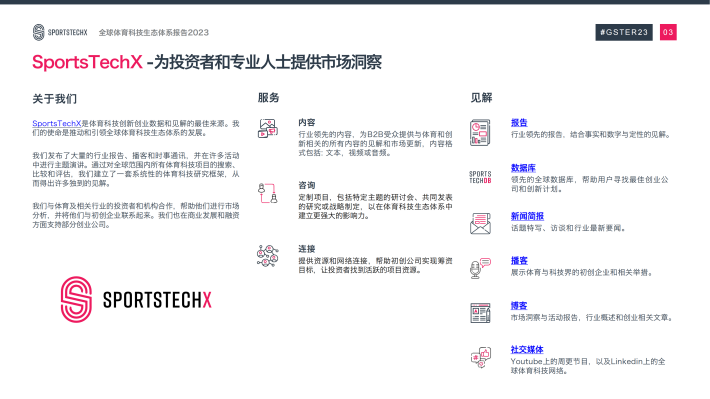Visit the 博客 link

[519, 306]
